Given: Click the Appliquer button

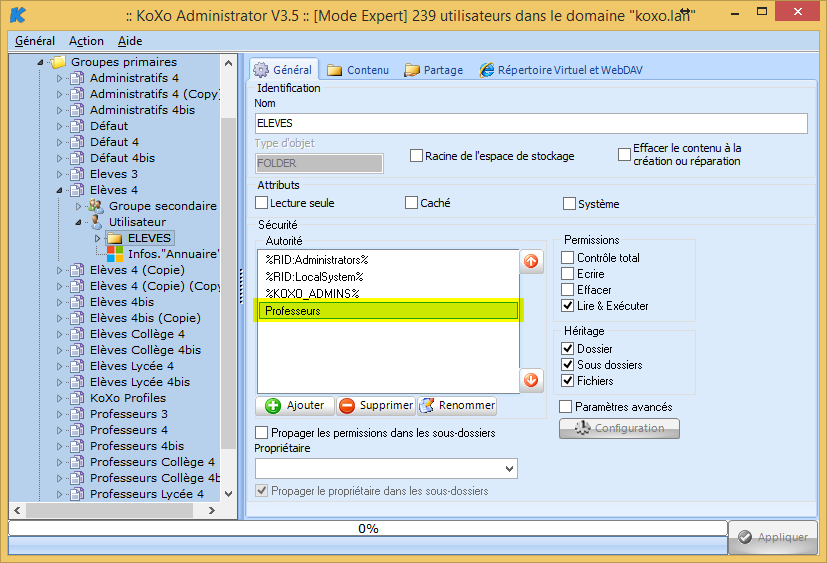Looking at the screenshot, I should [773, 537].
